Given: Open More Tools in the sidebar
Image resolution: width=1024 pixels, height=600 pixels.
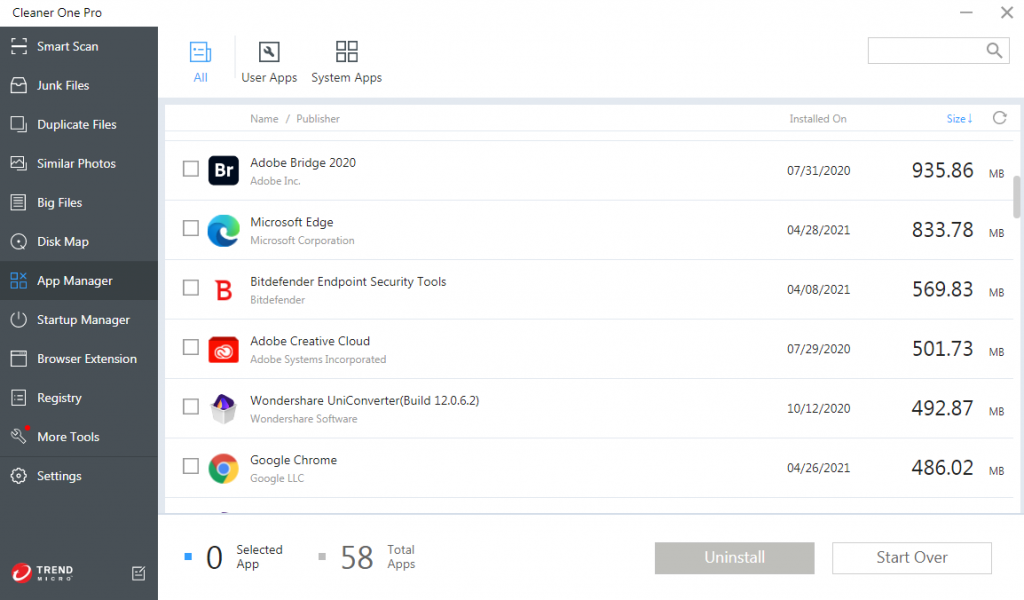Looking at the screenshot, I should pyautogui.click(x=78, y=437).
